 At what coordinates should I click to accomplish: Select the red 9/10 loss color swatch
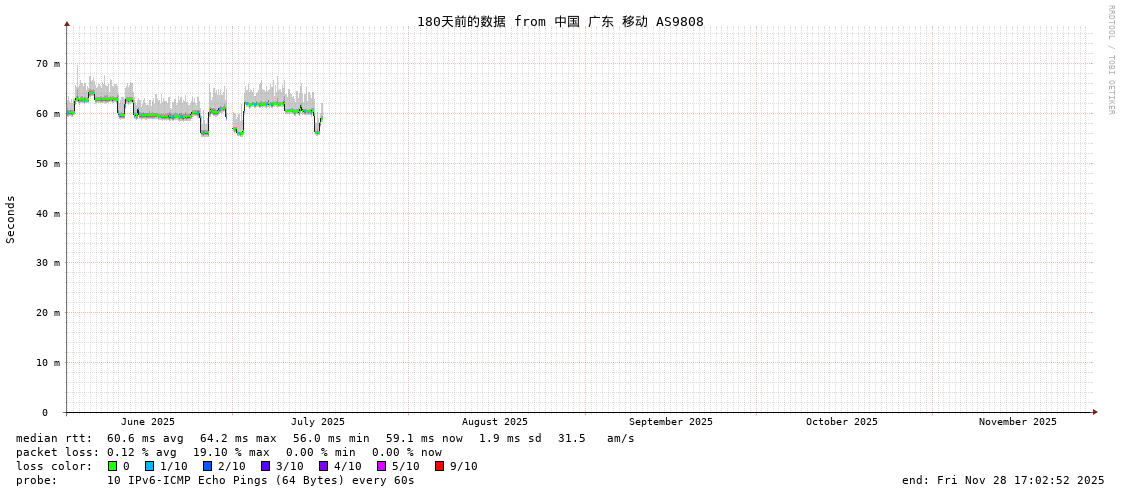pos(439,466)
